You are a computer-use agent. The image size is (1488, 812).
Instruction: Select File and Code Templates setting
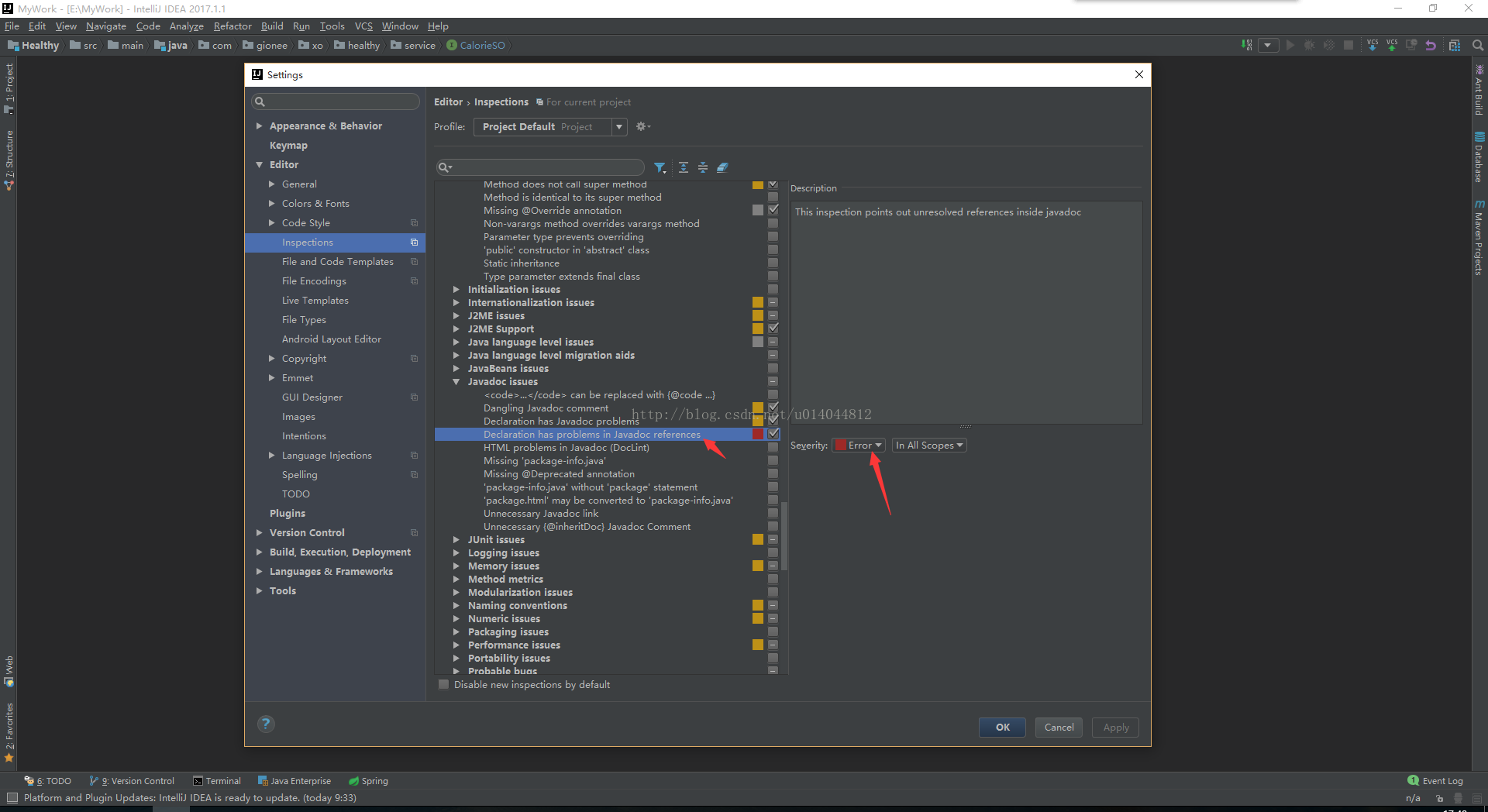pyautogui.click(x=338, y=261)
